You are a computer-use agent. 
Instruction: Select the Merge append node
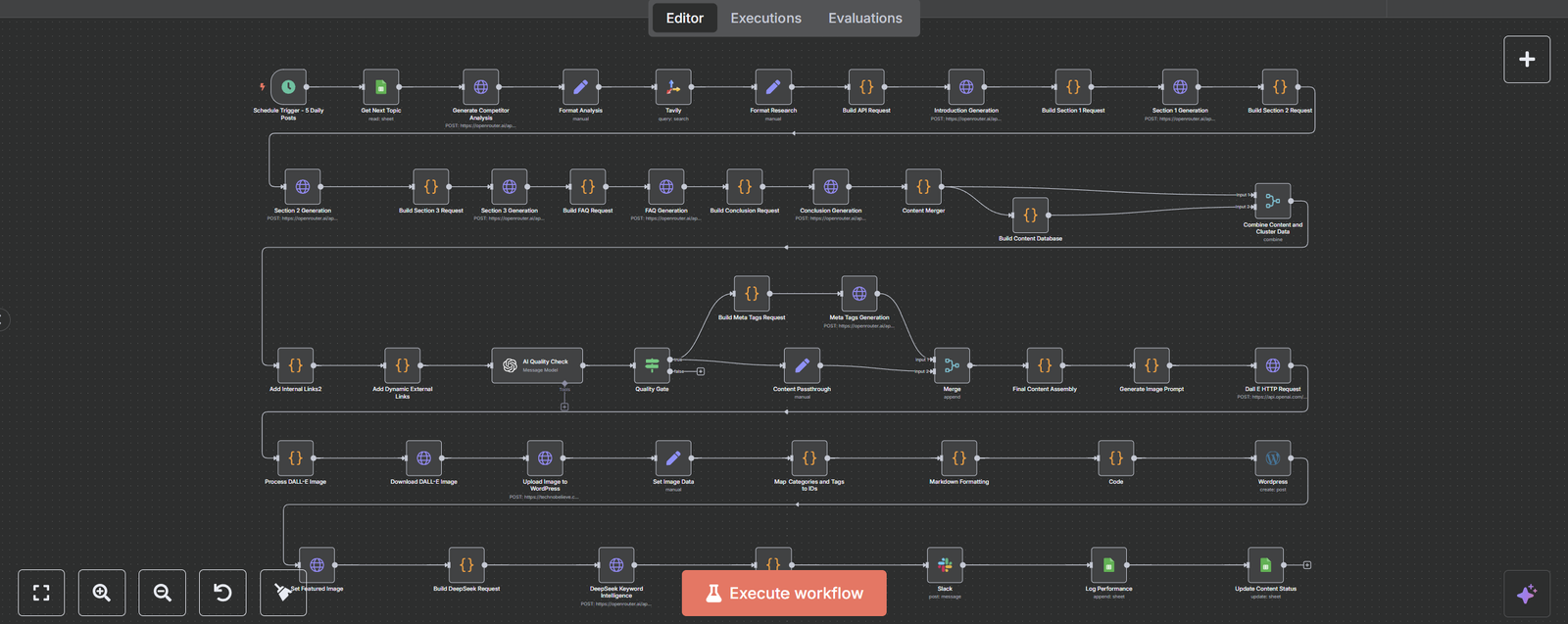952,365
